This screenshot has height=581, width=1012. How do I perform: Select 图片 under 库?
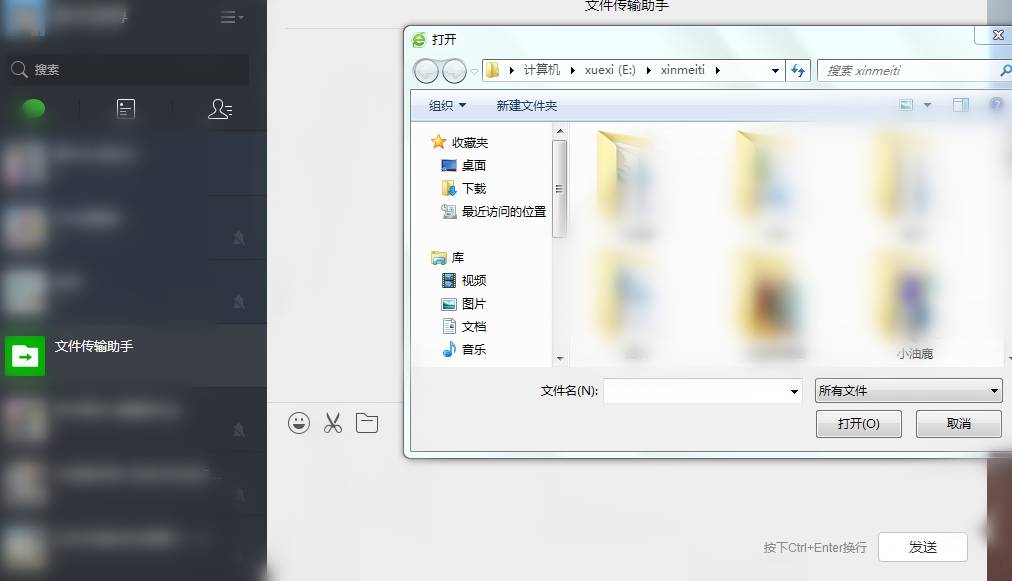pyautogui.click(x=473, y=303)
